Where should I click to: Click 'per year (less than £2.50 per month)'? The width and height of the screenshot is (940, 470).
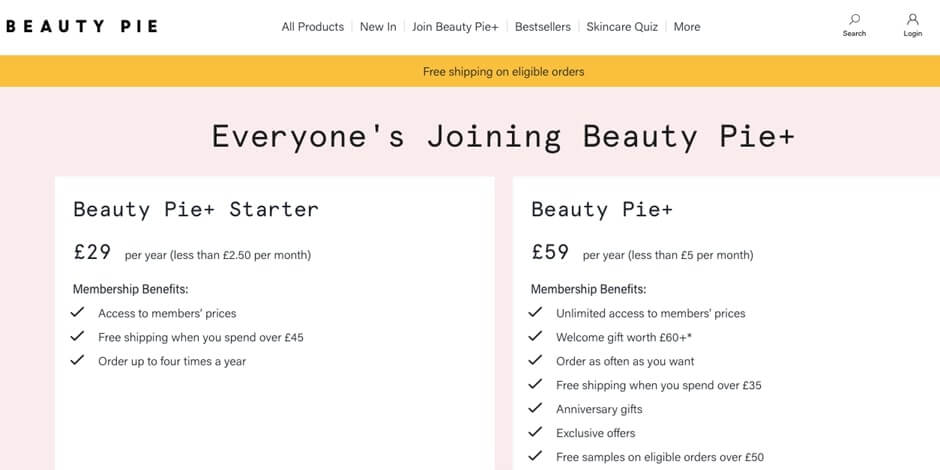pyautogui.click(x=218, y=255)
